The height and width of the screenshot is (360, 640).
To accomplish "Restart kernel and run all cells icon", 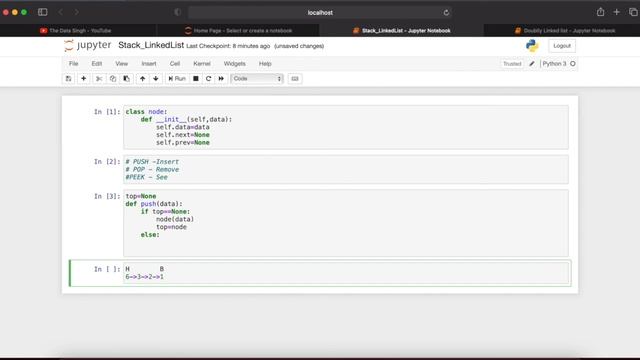I will (x=221, y=78).
